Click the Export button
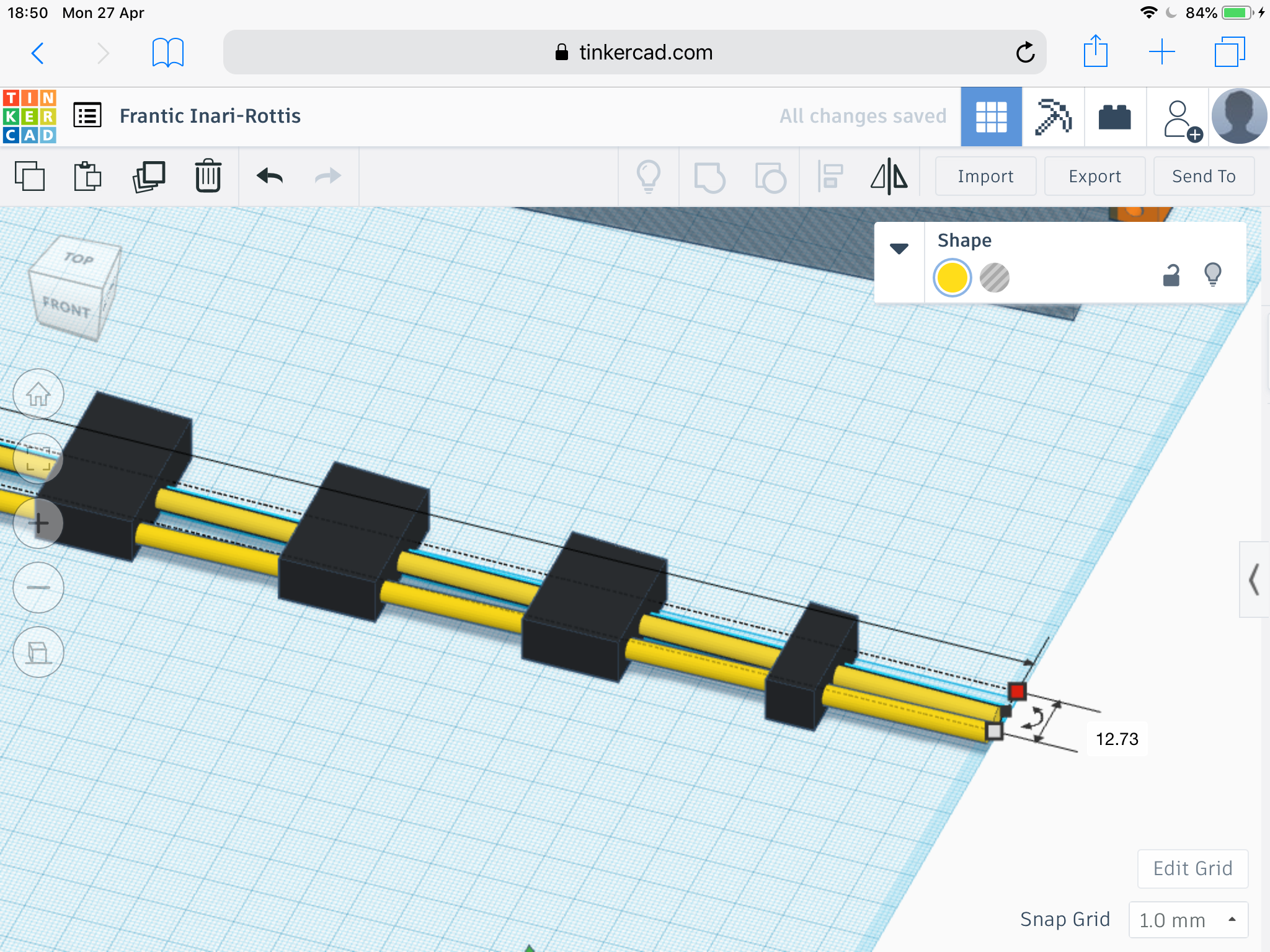Image resolution: width=1270 pixels, height=952 pixels. 1095,176
